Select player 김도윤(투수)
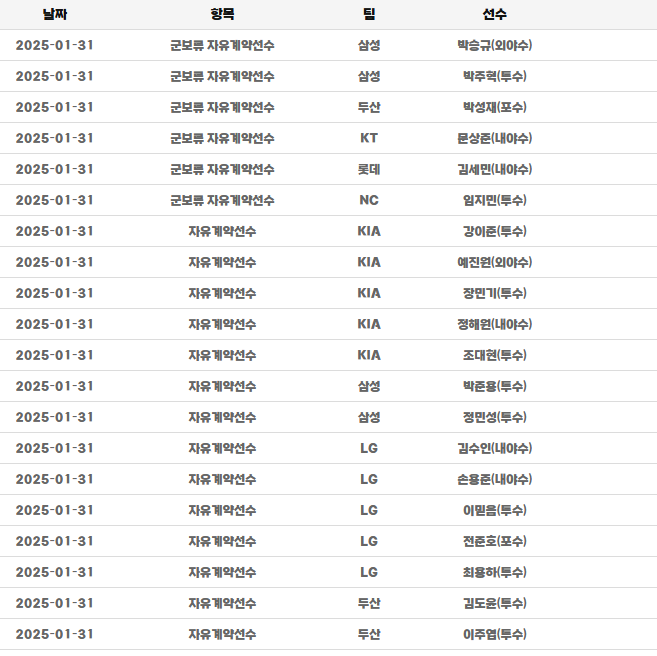 [x=494, y=603]
